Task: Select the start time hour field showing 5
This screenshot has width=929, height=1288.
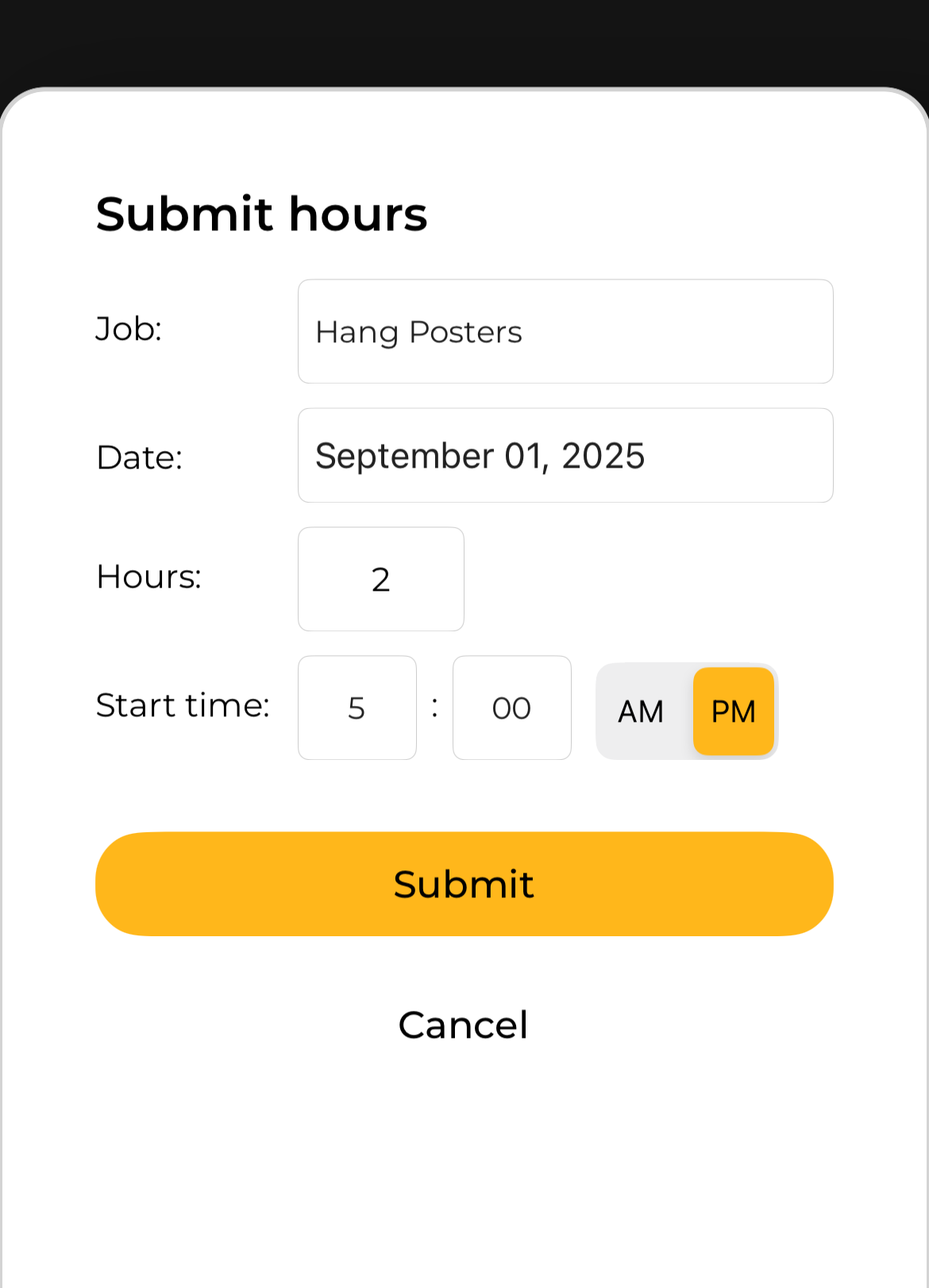Action: [357, 708]
